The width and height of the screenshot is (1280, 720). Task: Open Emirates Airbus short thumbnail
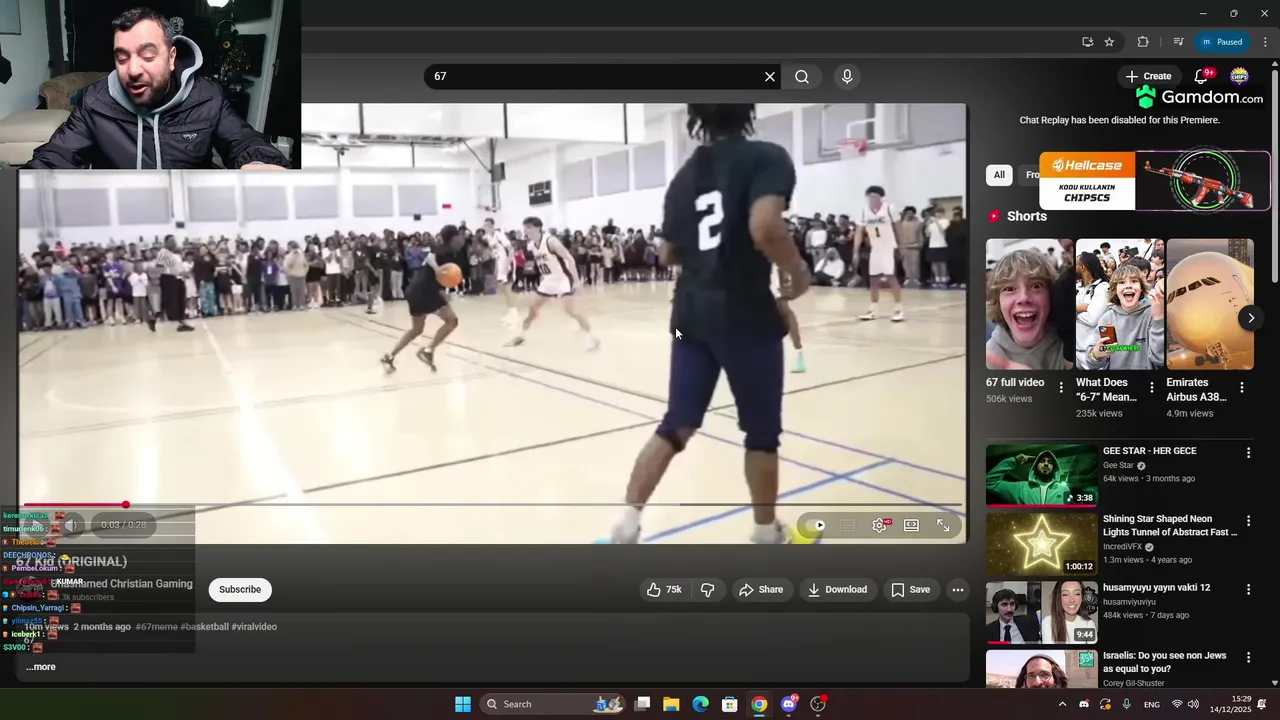click(1209, 304)
